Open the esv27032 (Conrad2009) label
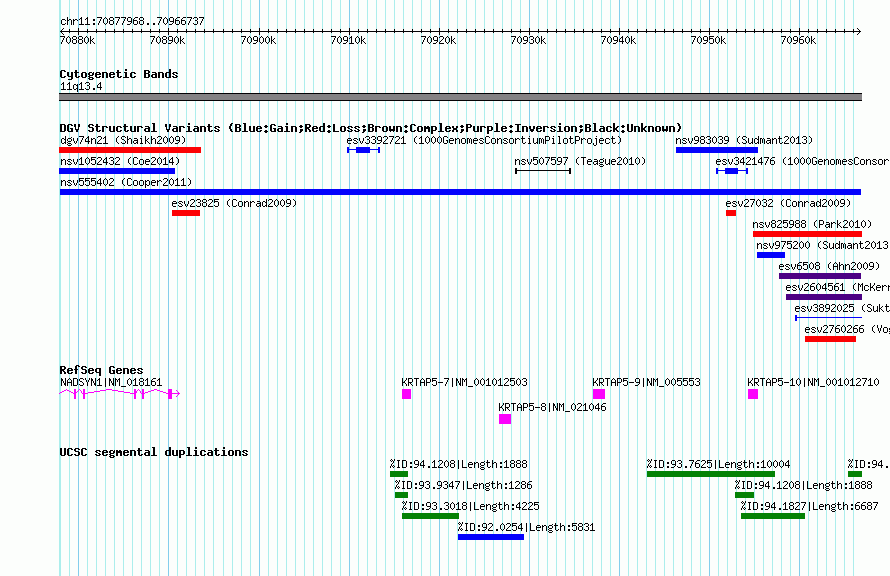 point(788,203)
